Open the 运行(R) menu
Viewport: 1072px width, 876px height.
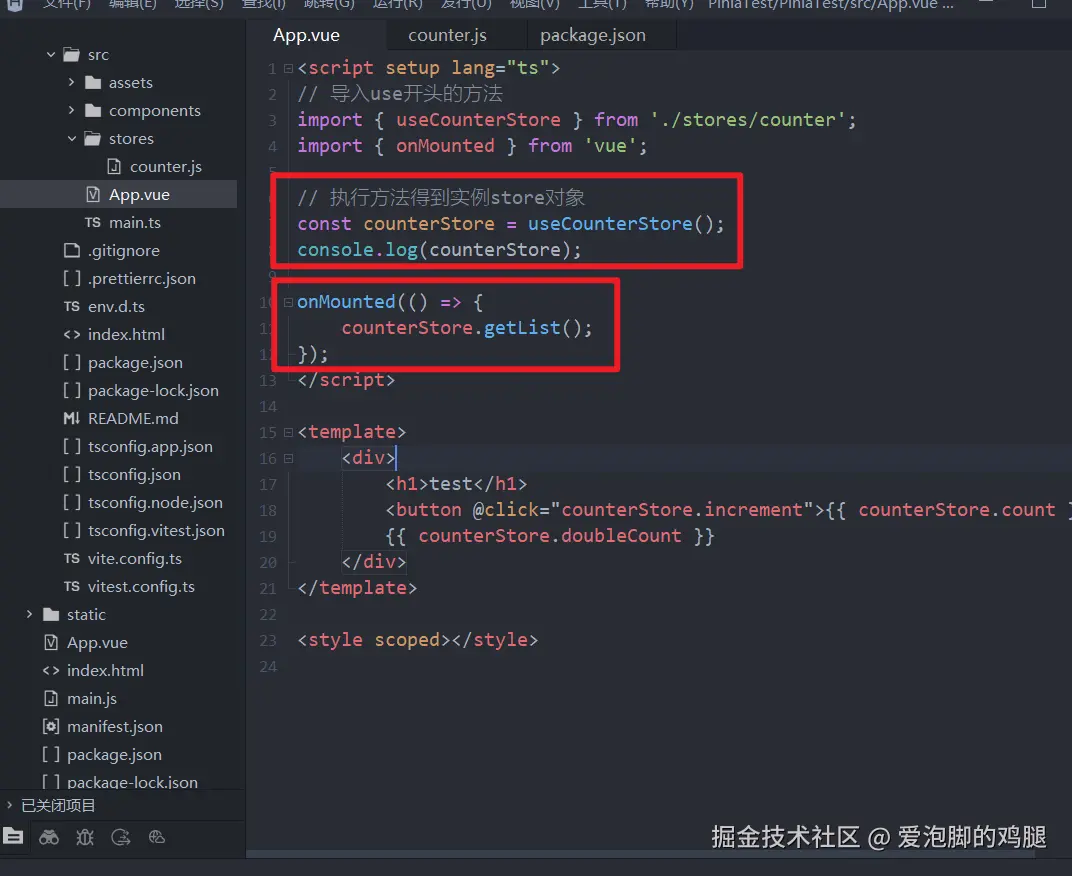398,4
